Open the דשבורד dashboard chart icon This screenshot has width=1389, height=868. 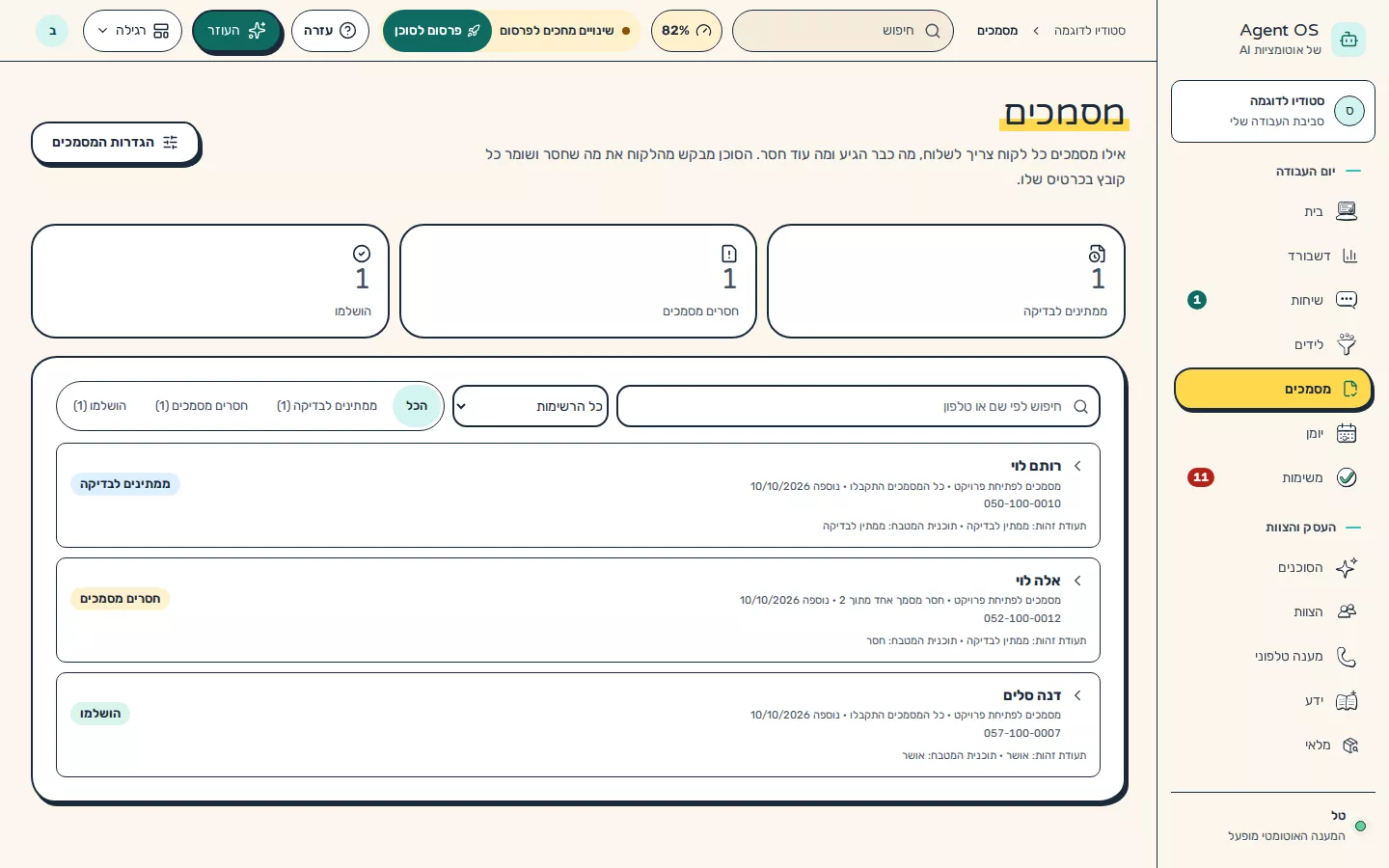click(x=1348, y=256)
